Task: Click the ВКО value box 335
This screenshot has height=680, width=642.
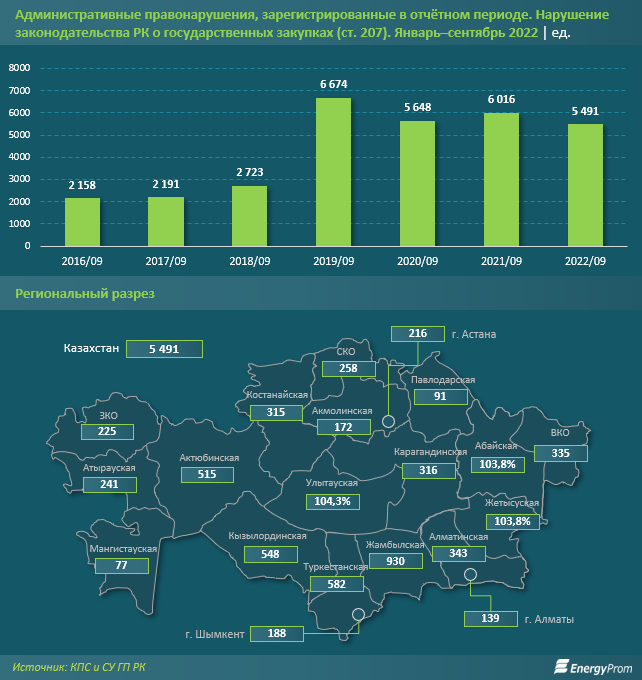Action: pyautogui.click(x=560, y=454)
